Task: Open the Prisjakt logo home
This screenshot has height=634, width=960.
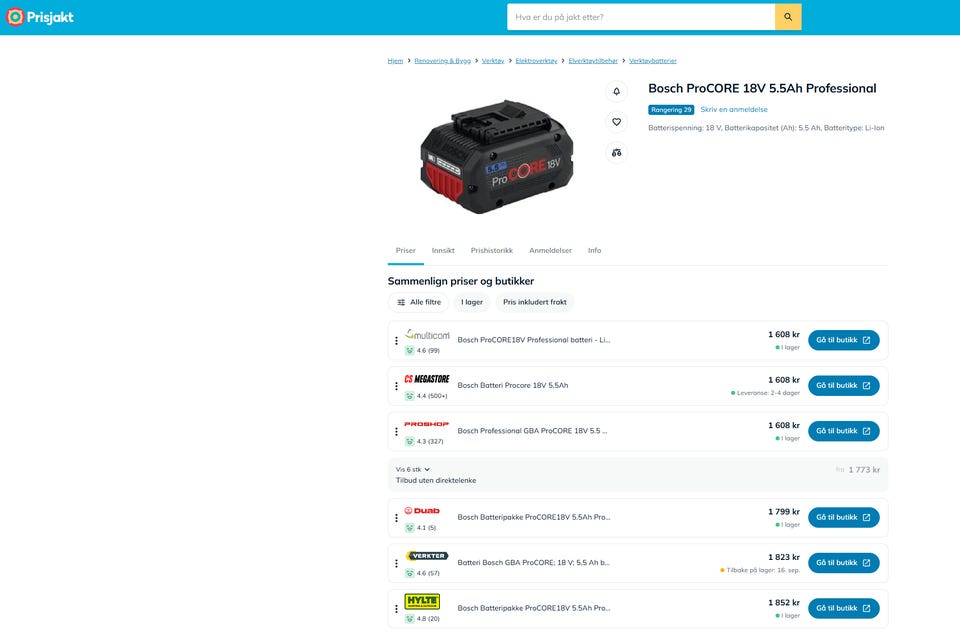Action: tap(40, 17)
